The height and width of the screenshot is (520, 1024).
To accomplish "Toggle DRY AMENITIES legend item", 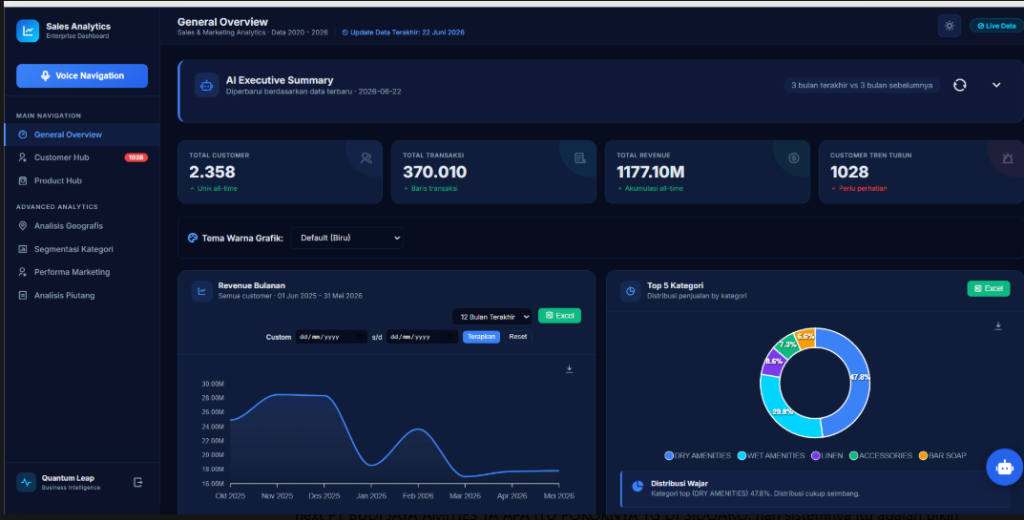I will point(697,456).
